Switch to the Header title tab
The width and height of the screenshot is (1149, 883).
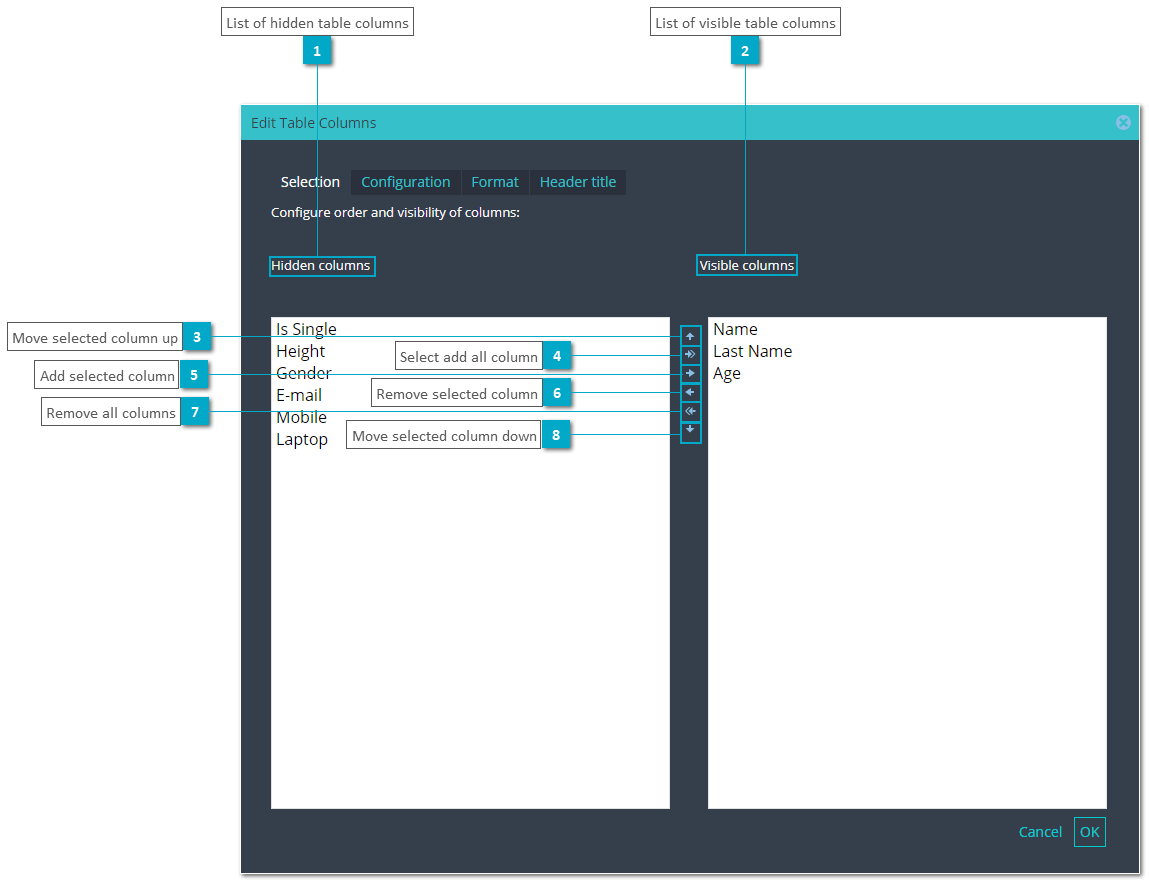pyautogui.click(x=578, y=182)
